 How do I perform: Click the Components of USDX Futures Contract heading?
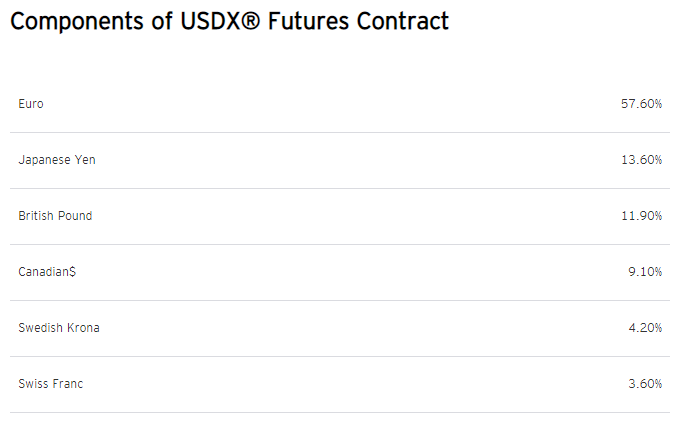229,21
